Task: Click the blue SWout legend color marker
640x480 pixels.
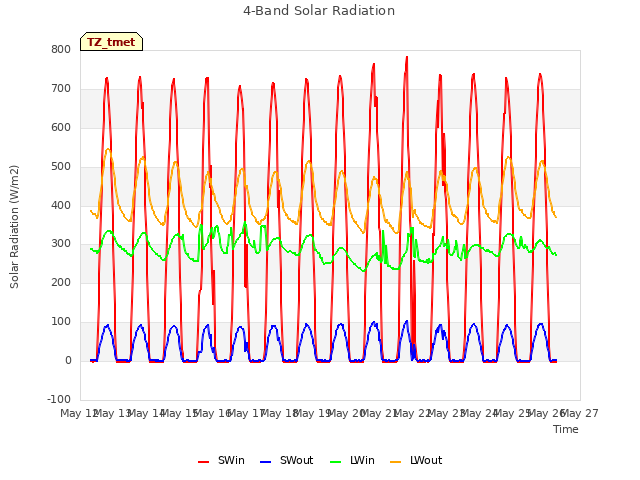Action: click(265, 462)
